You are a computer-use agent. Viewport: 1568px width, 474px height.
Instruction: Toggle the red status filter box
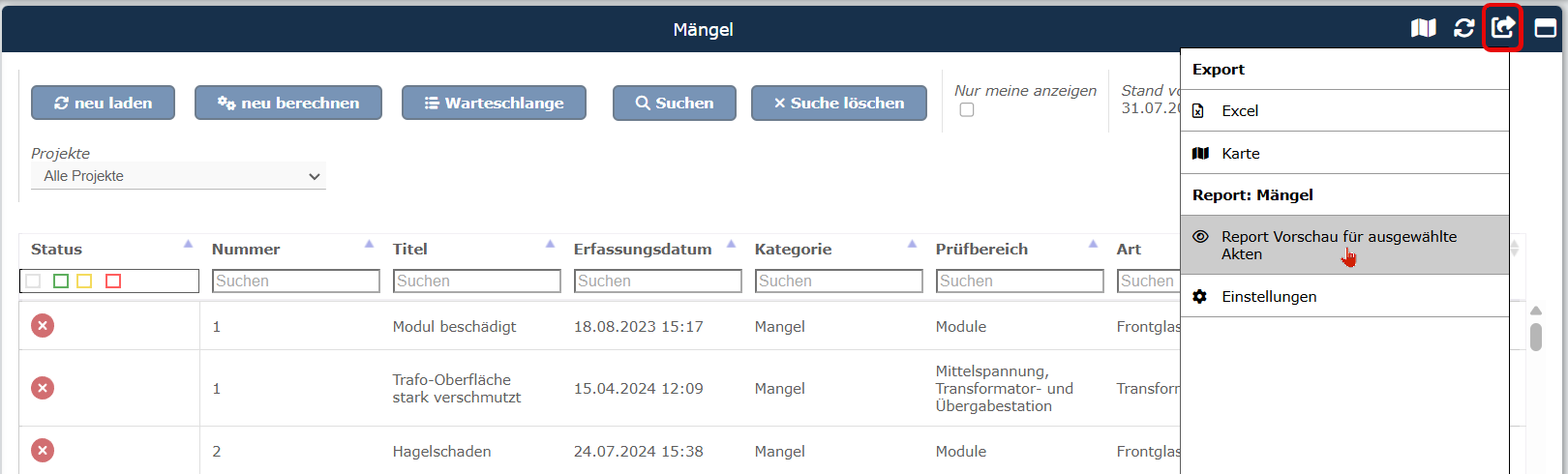(113, 281)
